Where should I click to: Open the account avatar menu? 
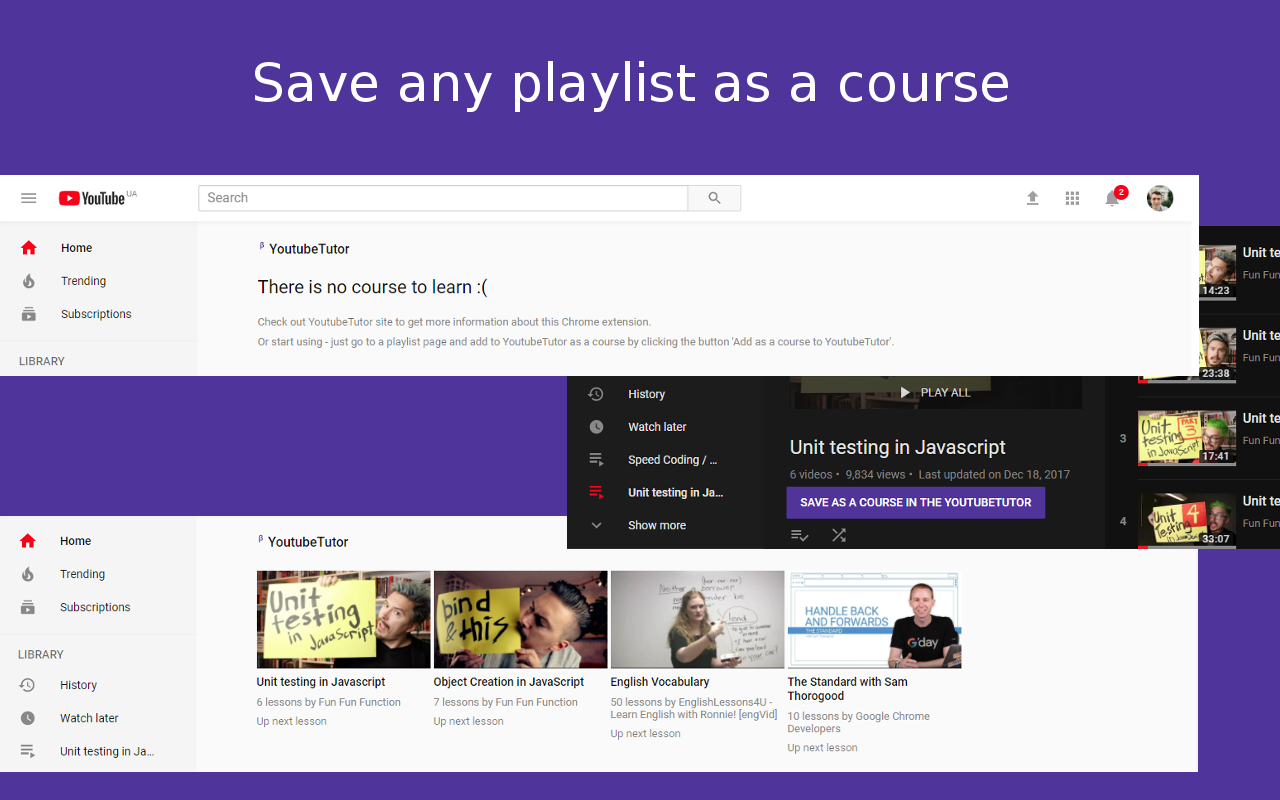pyautogui.click(x=1160, y=198)
